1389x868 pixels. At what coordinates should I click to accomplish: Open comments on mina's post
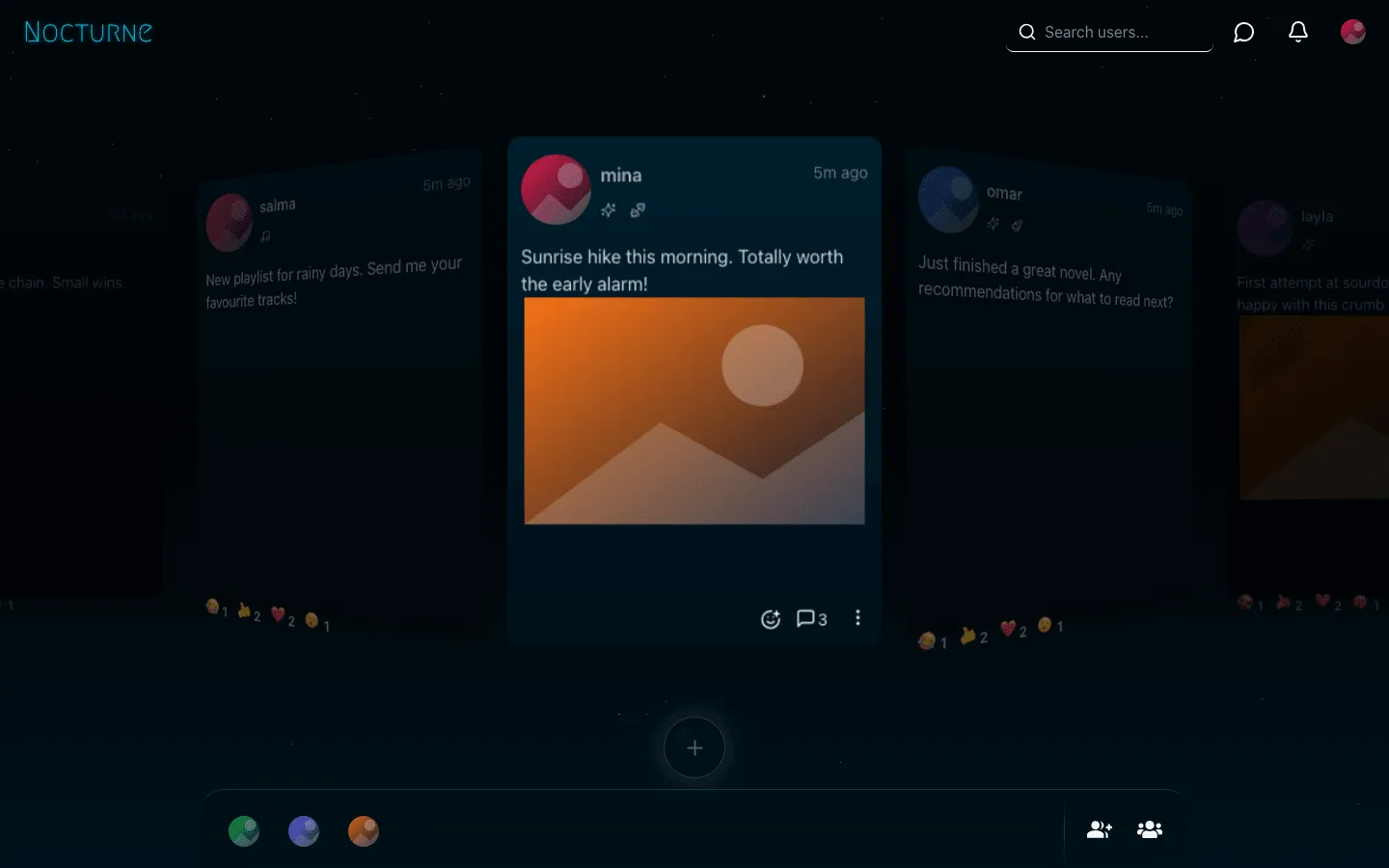pos(811,618)
